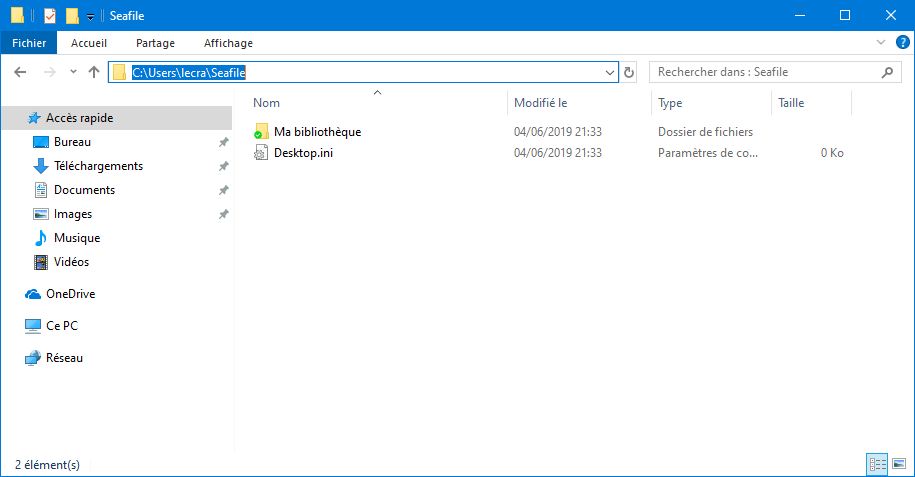Select the Desktop.ini file
Screen dimensions: 915x477
303,153
